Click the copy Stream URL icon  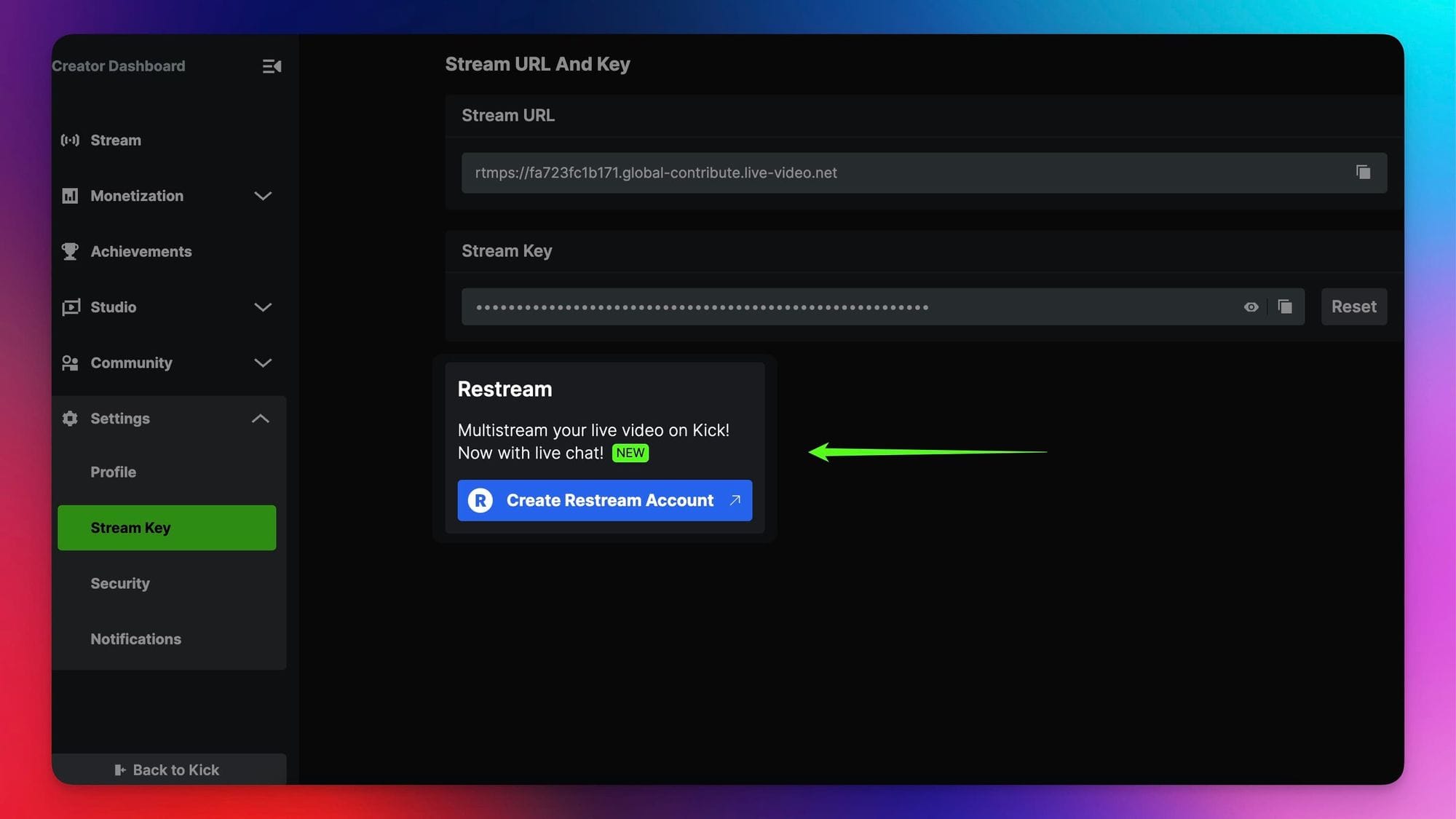click(1362, 172)
